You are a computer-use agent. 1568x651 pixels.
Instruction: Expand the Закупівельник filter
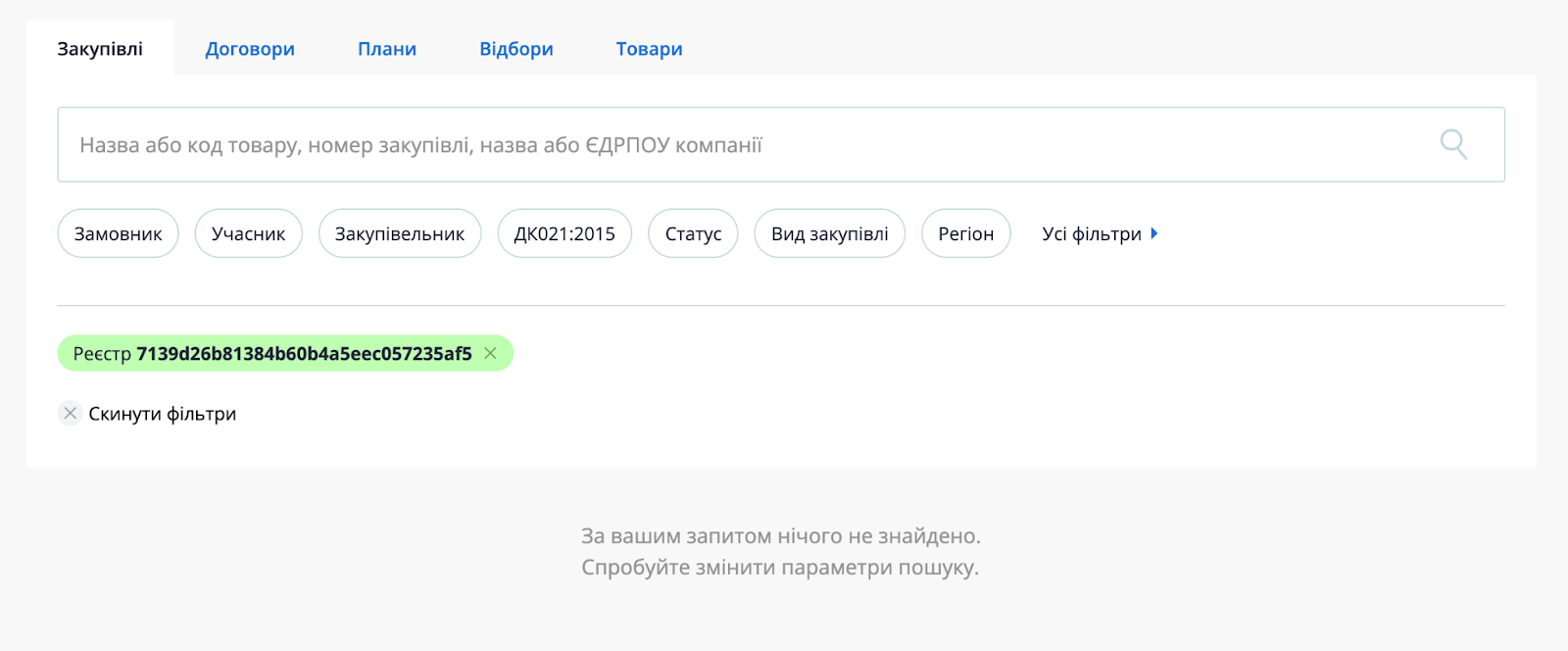[399, 234]
